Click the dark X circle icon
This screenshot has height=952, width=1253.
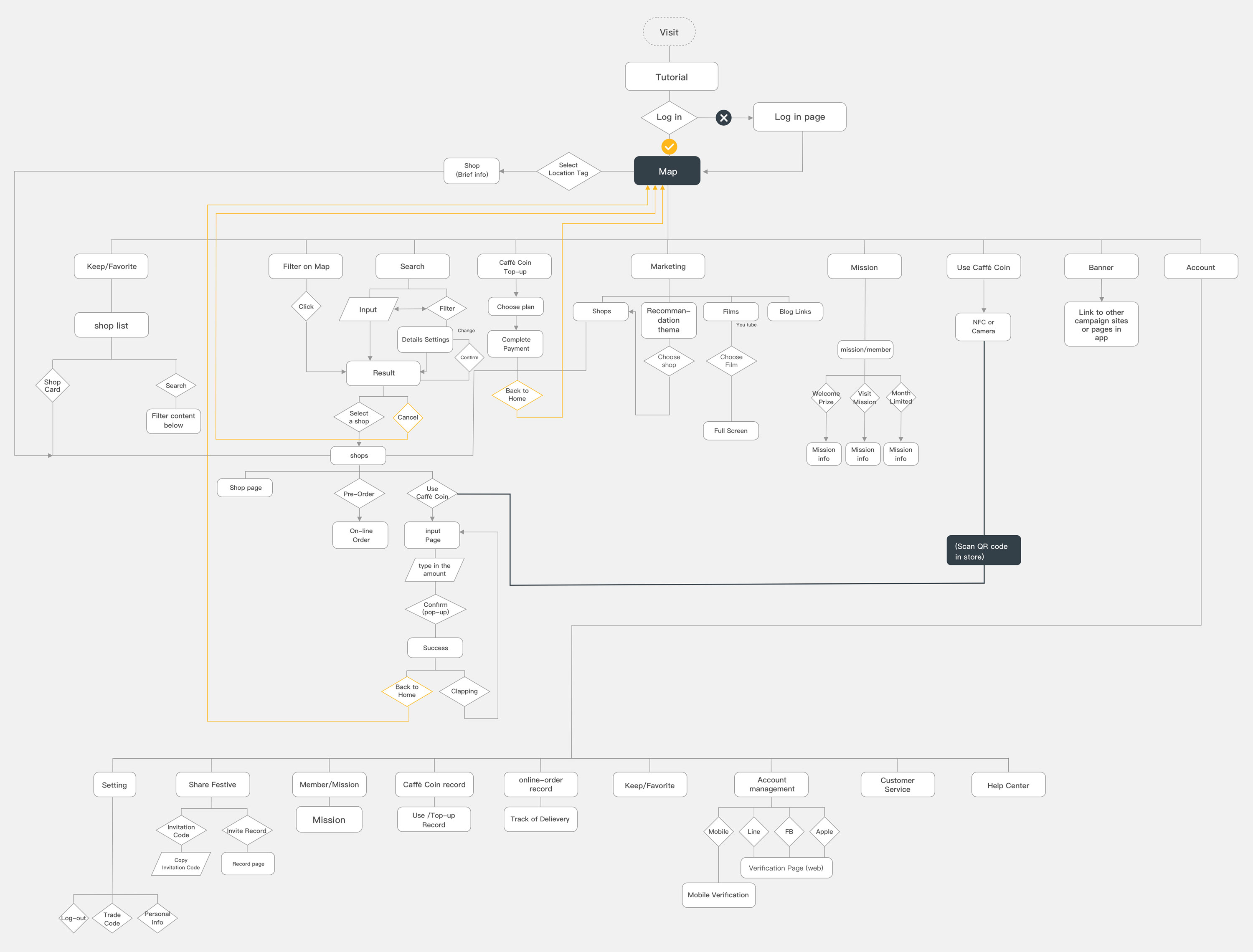click(x=723, y=118)
